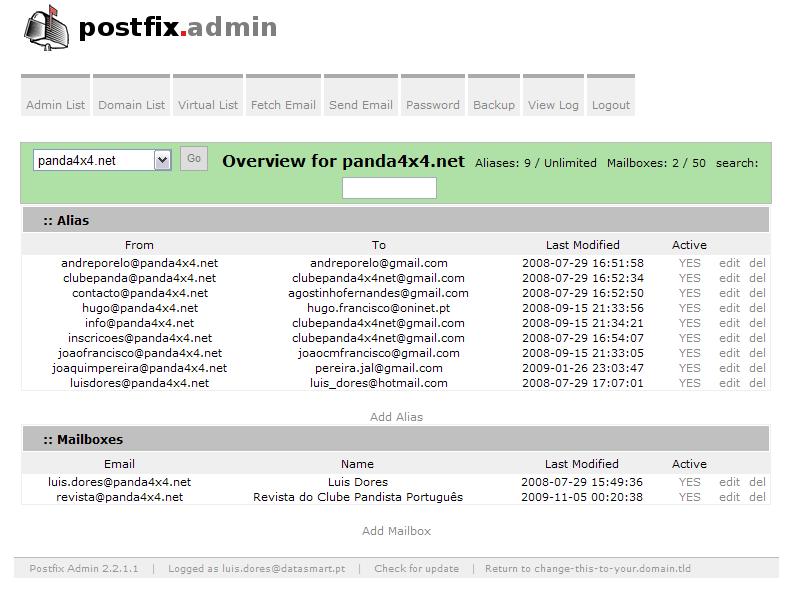Viewport: 797px width, 594px height.
Task: Click the Go button
Action: [194, 159]
